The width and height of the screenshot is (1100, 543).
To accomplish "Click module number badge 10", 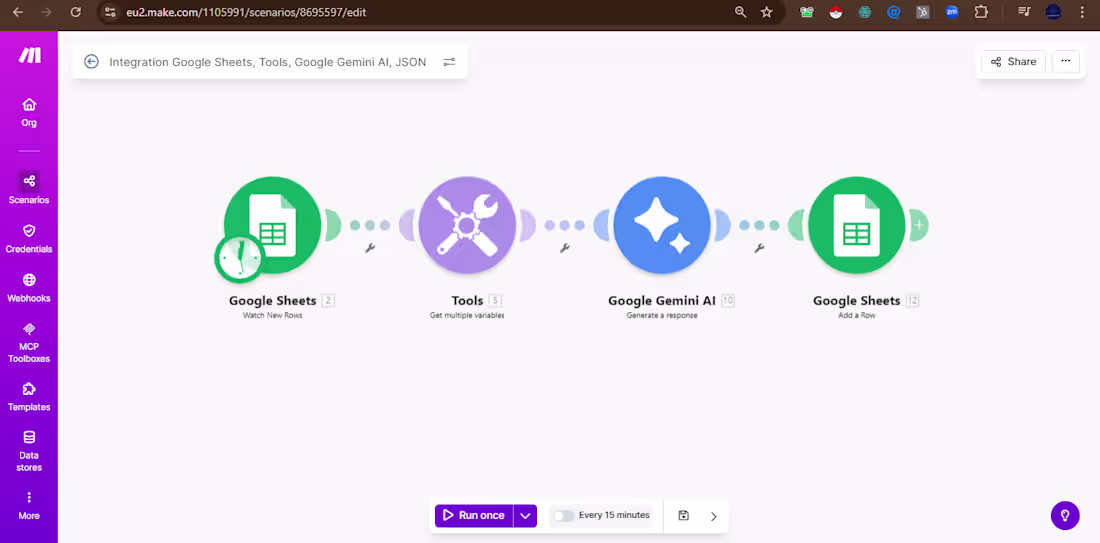I will 727,301.
